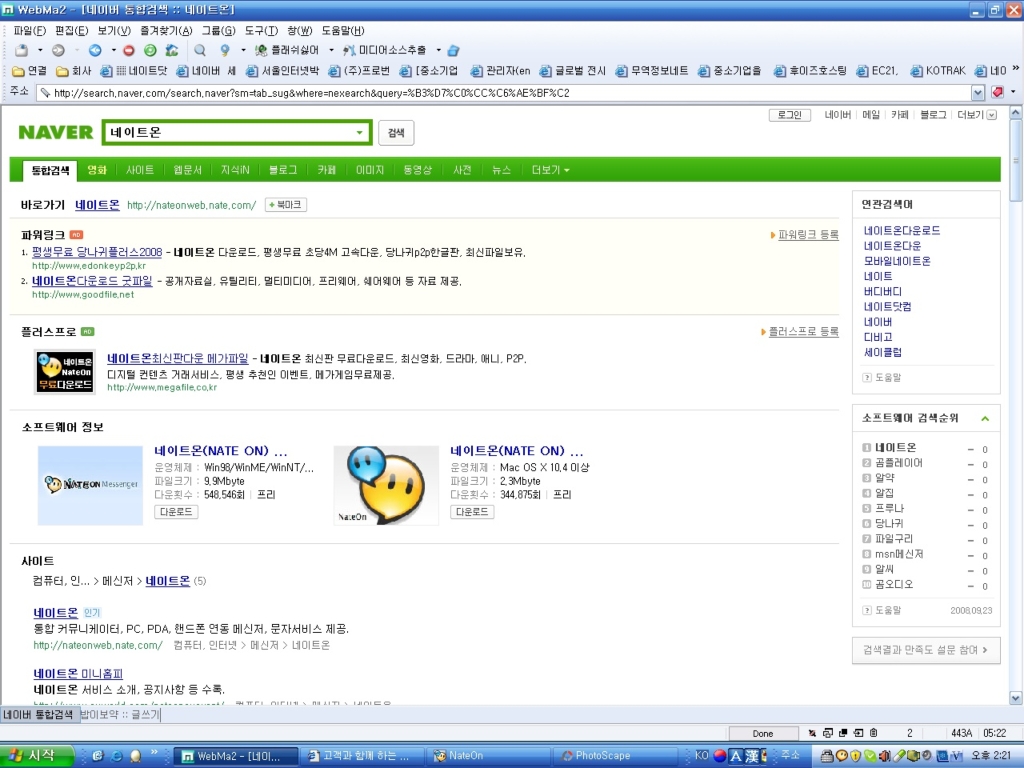Stop page loading with the red stop icon
The width and height of the screenshot is (1024, 768).
[129, 50]
